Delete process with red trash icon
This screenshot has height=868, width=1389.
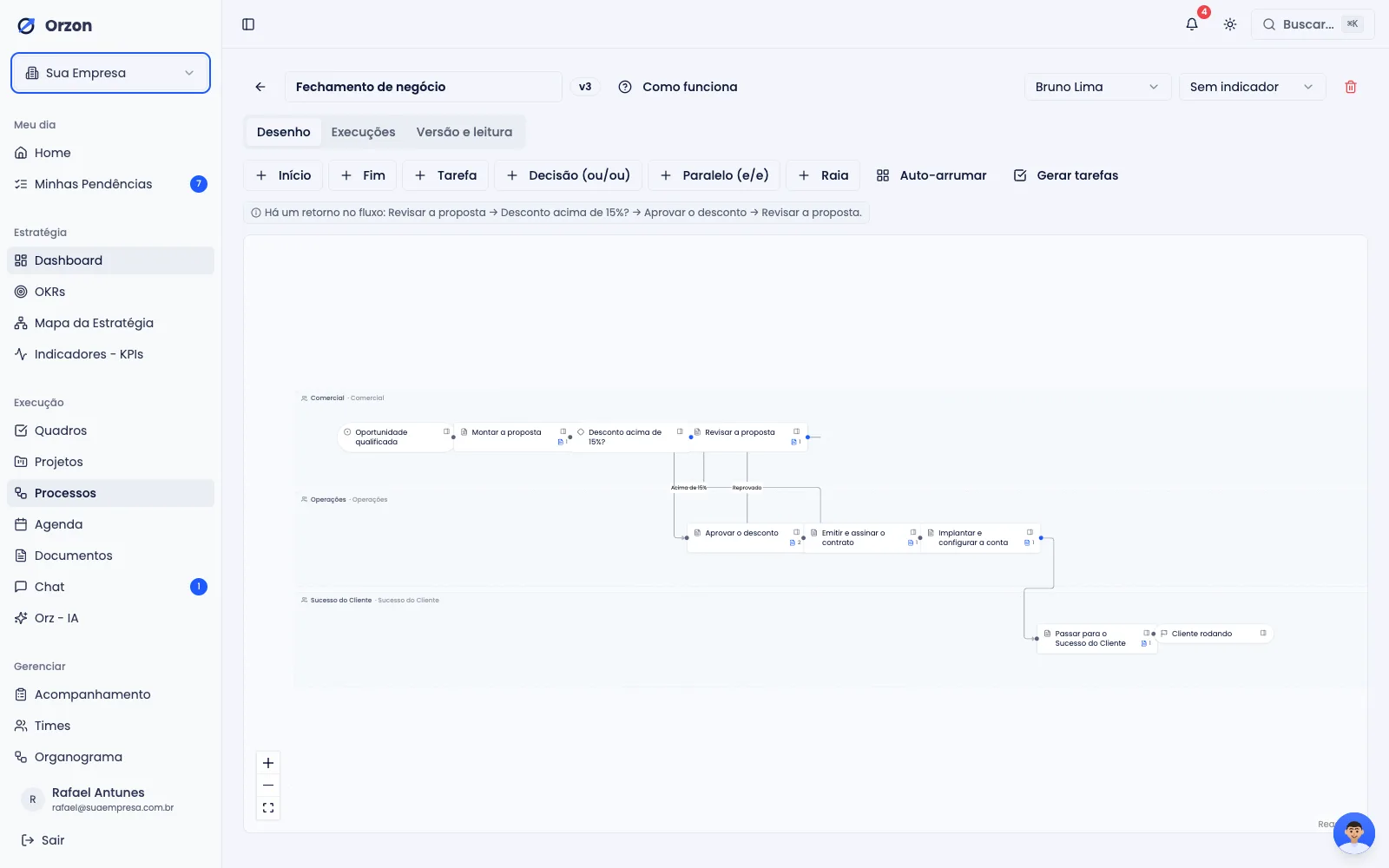click(1351, 87)
